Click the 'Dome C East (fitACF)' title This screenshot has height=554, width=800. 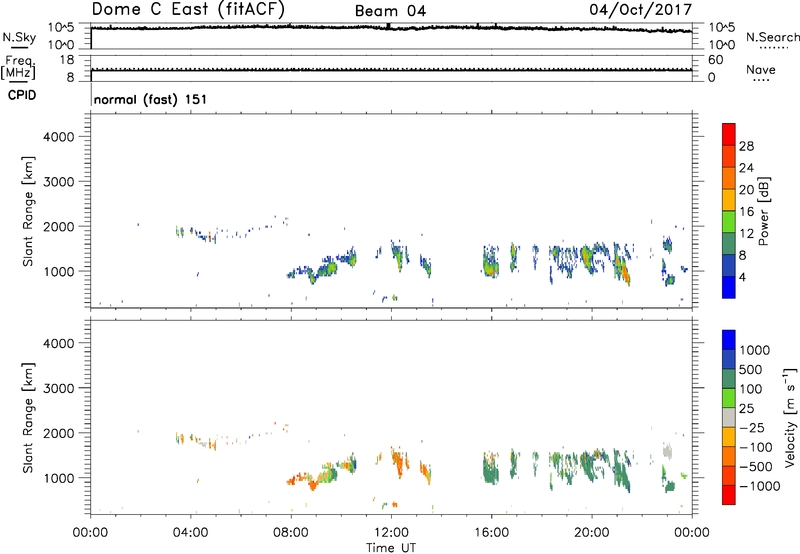pos(188,9)
